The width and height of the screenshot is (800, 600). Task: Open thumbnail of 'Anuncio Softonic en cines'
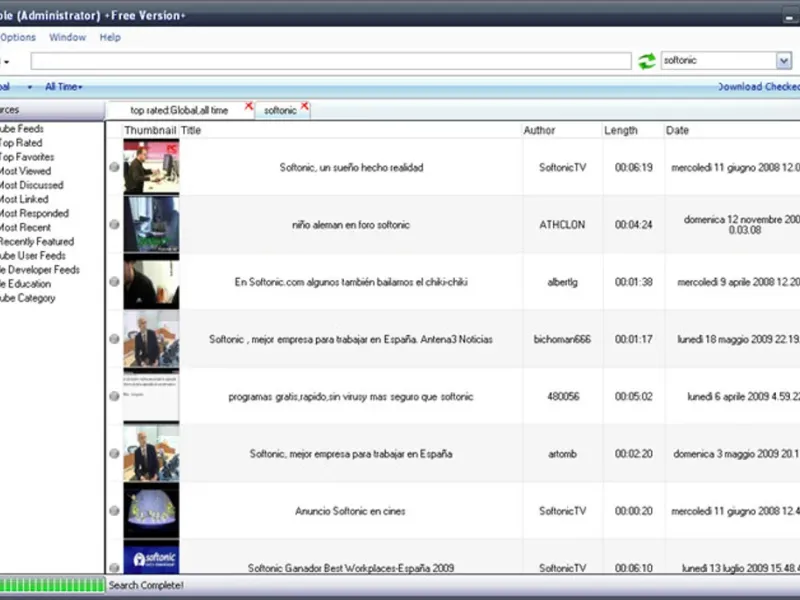pyautogui.click(x=152, y=511)
